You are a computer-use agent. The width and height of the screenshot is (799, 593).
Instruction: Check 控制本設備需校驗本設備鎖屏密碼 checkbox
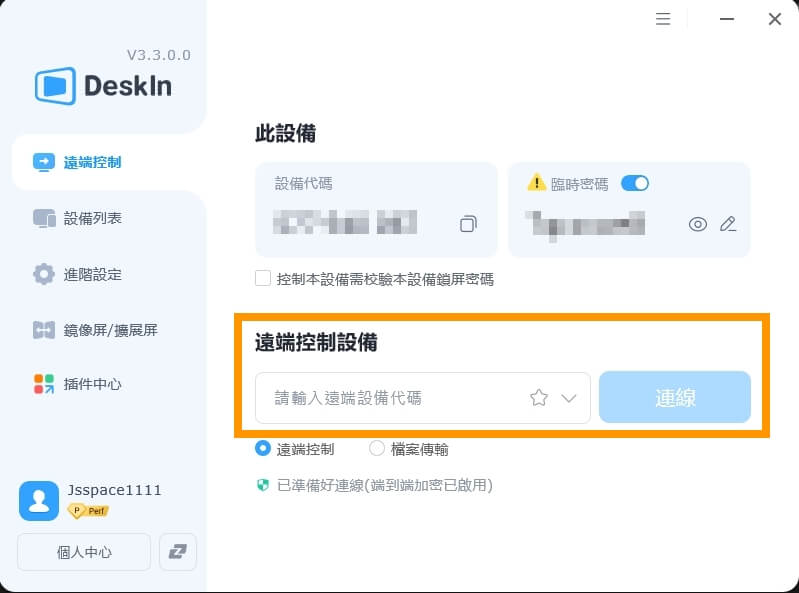coord(263,279)
